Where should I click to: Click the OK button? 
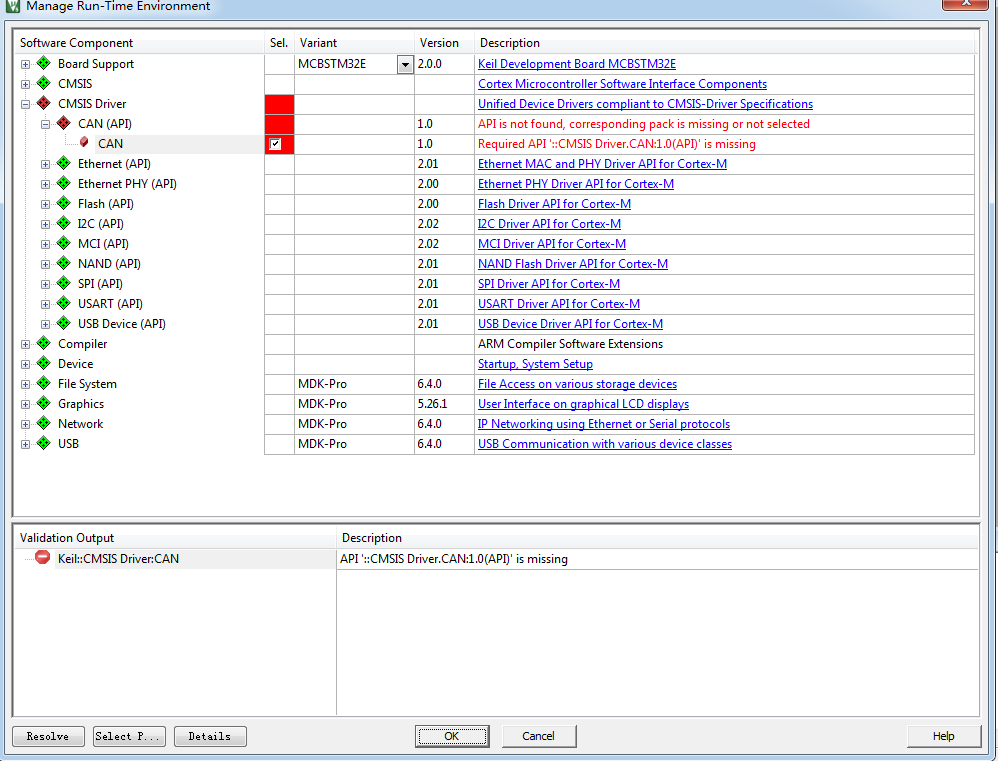click(x=452, y=736)
